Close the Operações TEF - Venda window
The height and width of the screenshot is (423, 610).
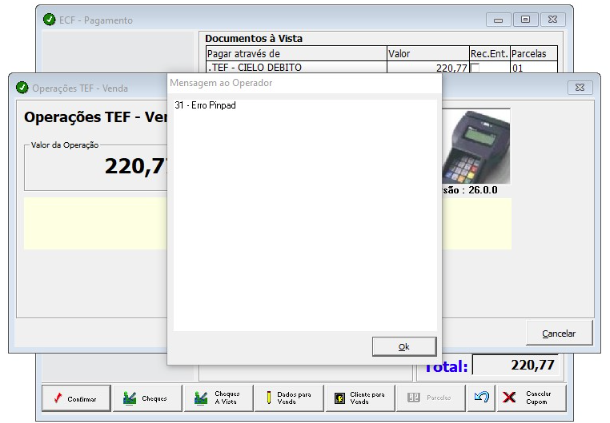(x=581, y=87)
